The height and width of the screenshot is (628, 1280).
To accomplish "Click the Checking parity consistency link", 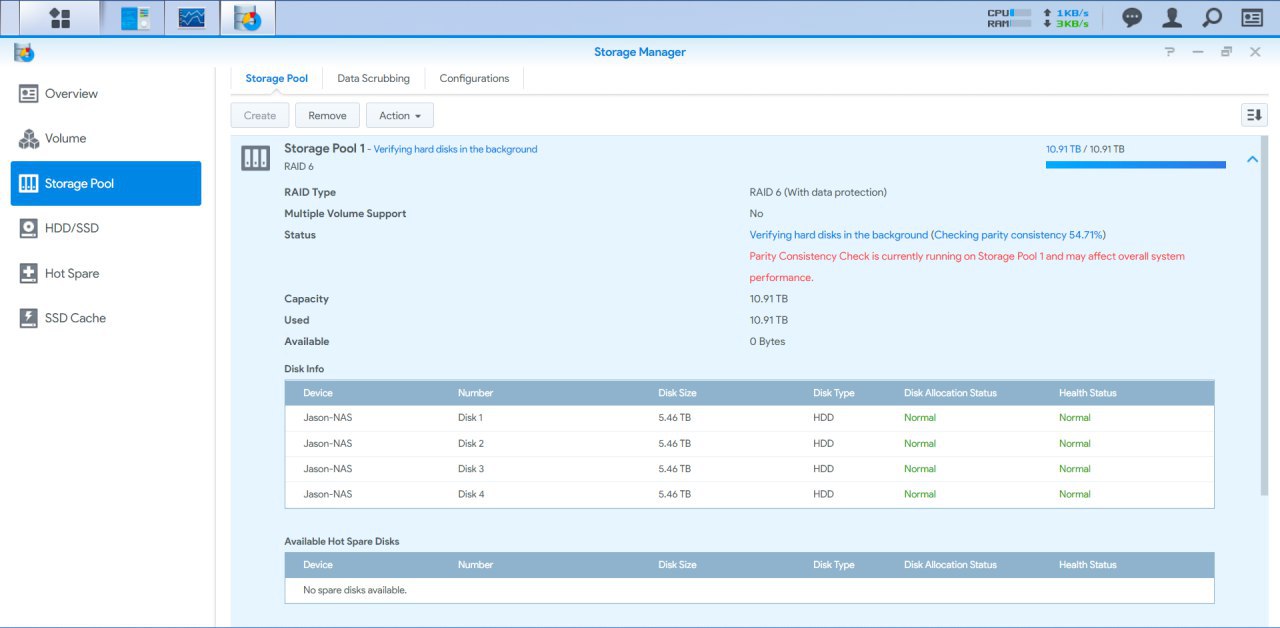I will [x=1018, y=235].
